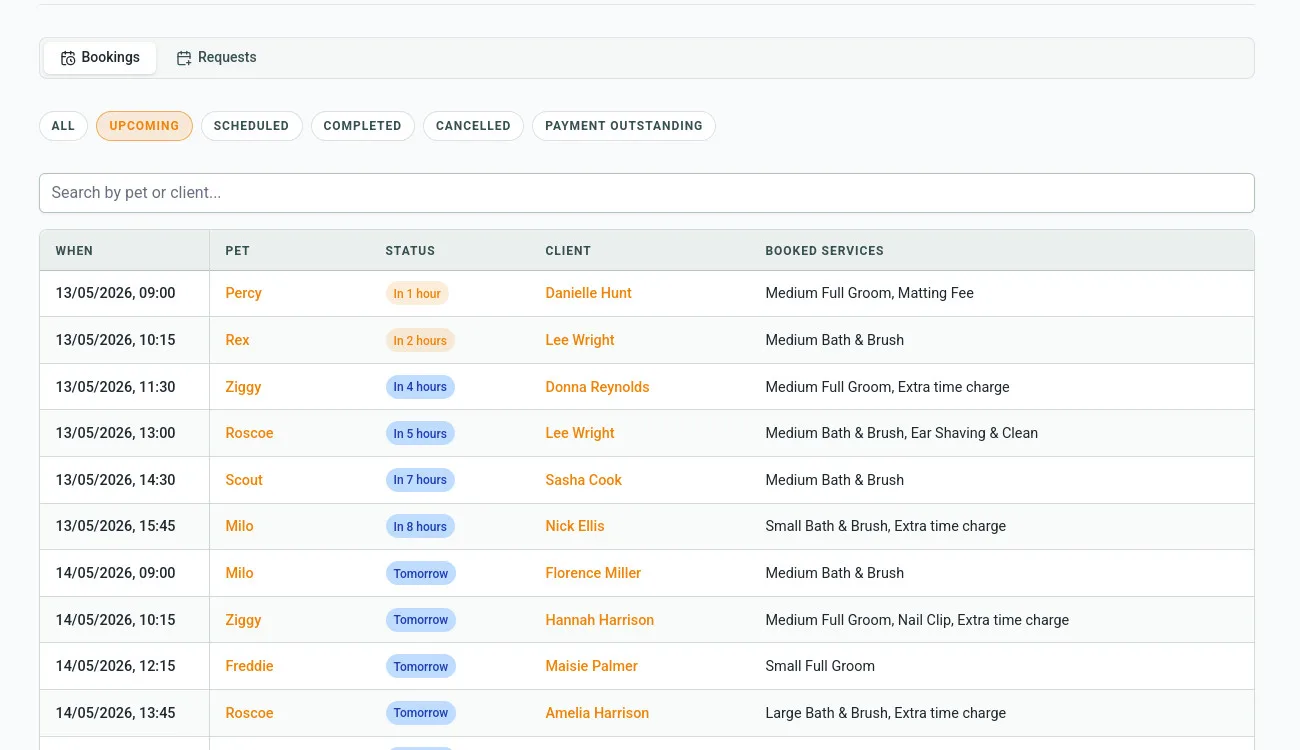The height and width of the screenshot is (750, 1300).
Task: Open client Danielle Hunt
Action: tap(589, 293)
